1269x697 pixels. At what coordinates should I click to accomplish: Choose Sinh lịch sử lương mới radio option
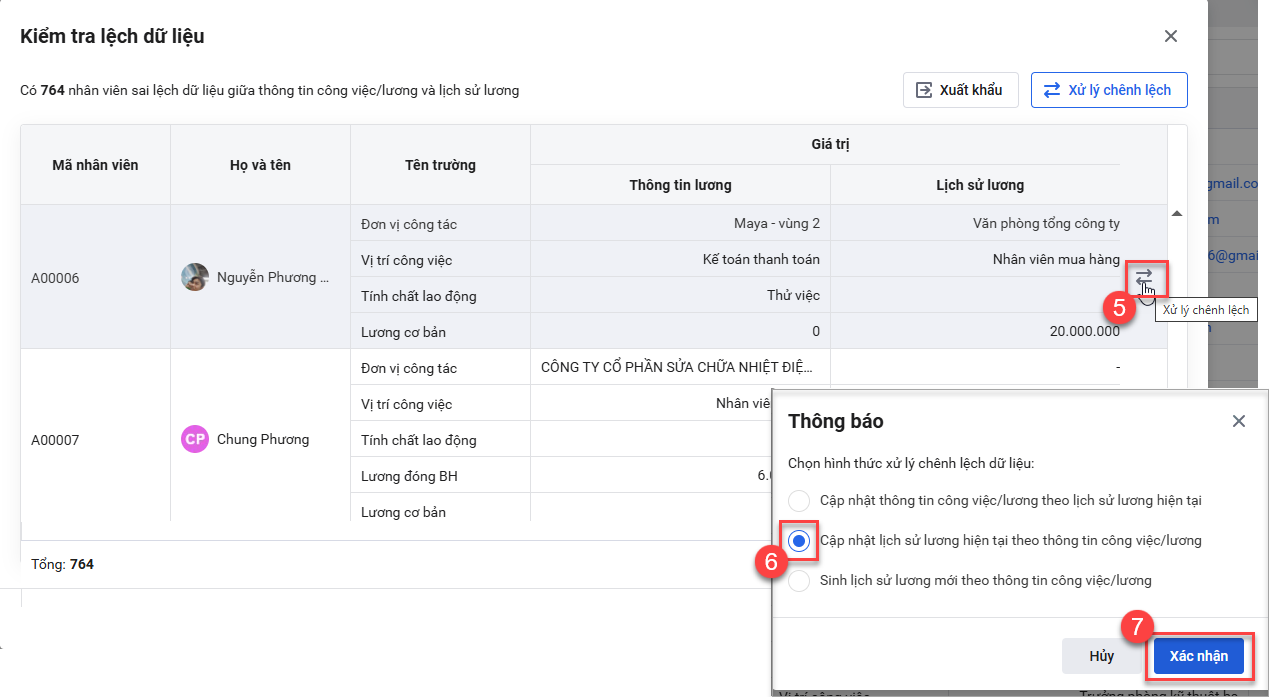799,581
